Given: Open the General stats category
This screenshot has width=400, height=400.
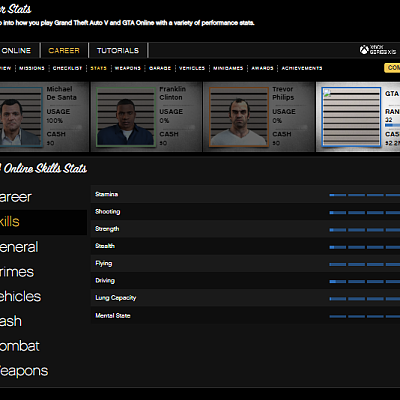Looking at the screenshot, I should 19,247.
